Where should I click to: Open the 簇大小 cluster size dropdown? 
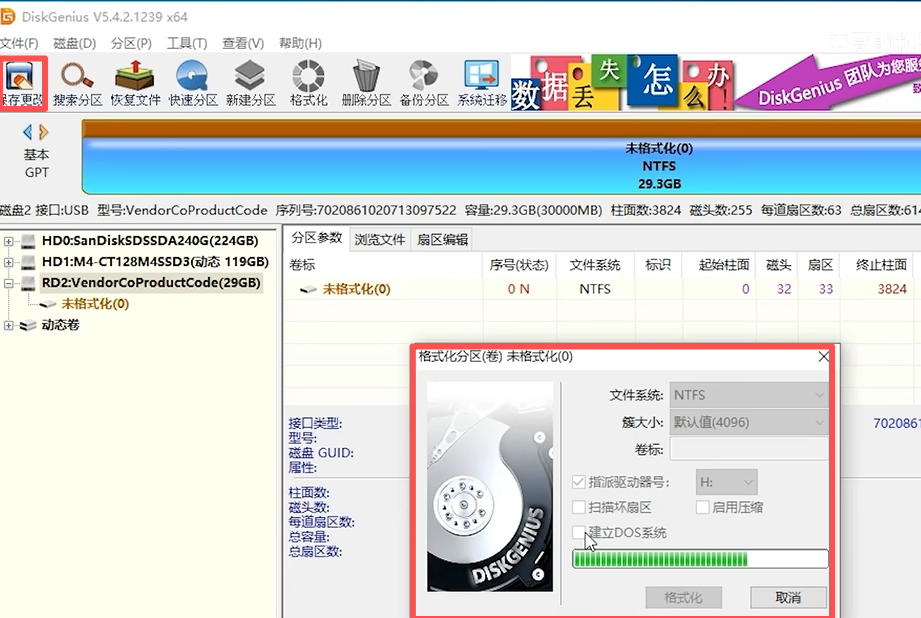(749, 422)
